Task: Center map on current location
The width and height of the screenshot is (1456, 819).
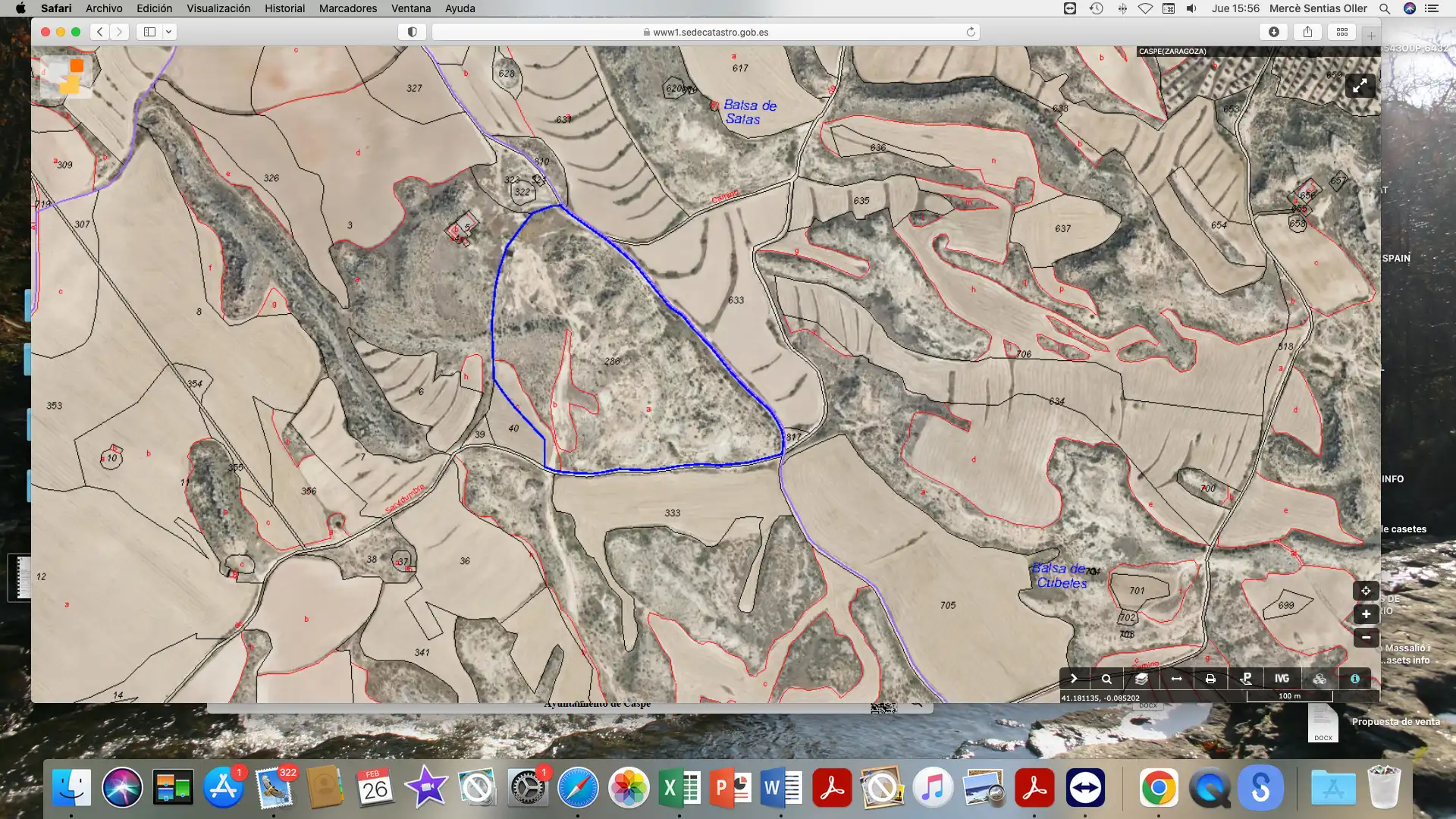Action: click(1366, 591)
